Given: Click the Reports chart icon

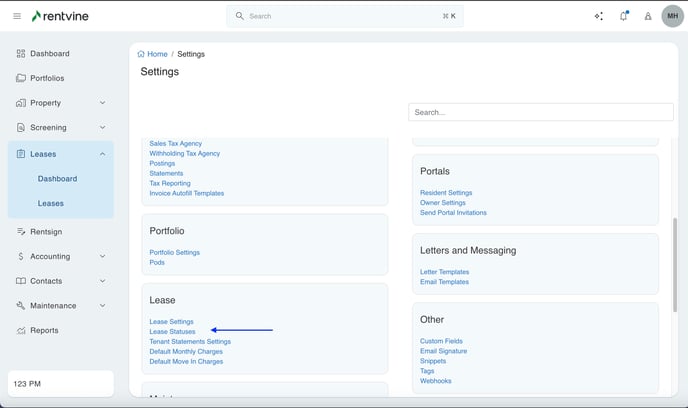Looking at the screenshot, I should tap(21, 331).
